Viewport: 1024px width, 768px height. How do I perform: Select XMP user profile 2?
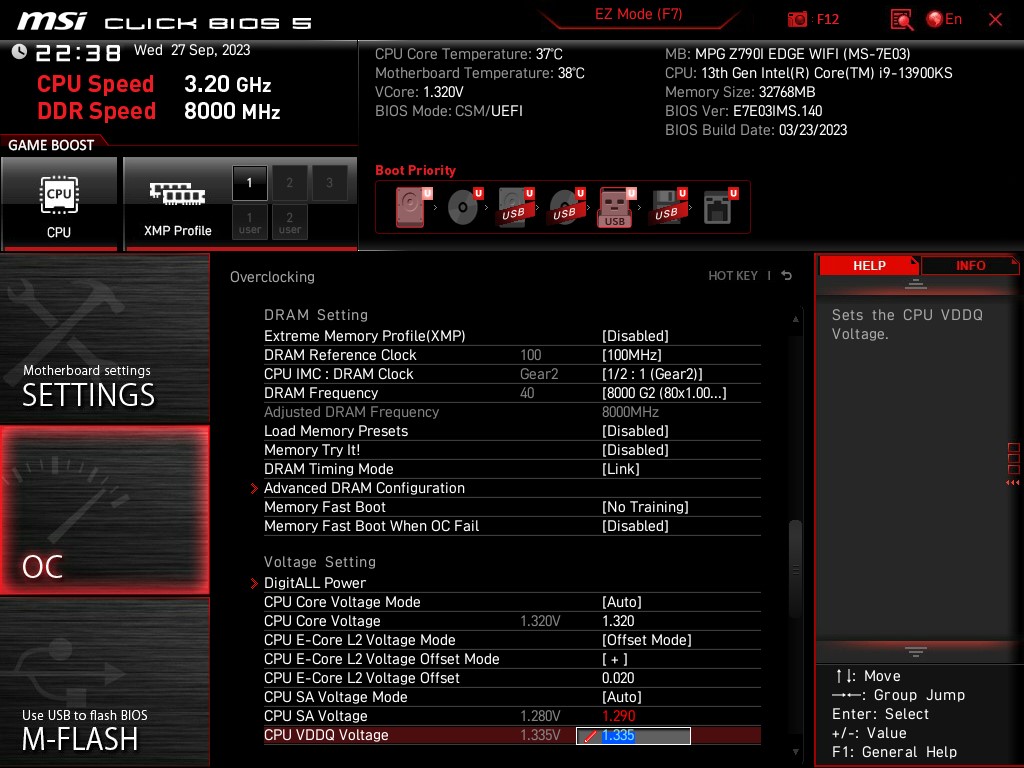(289, 222)
